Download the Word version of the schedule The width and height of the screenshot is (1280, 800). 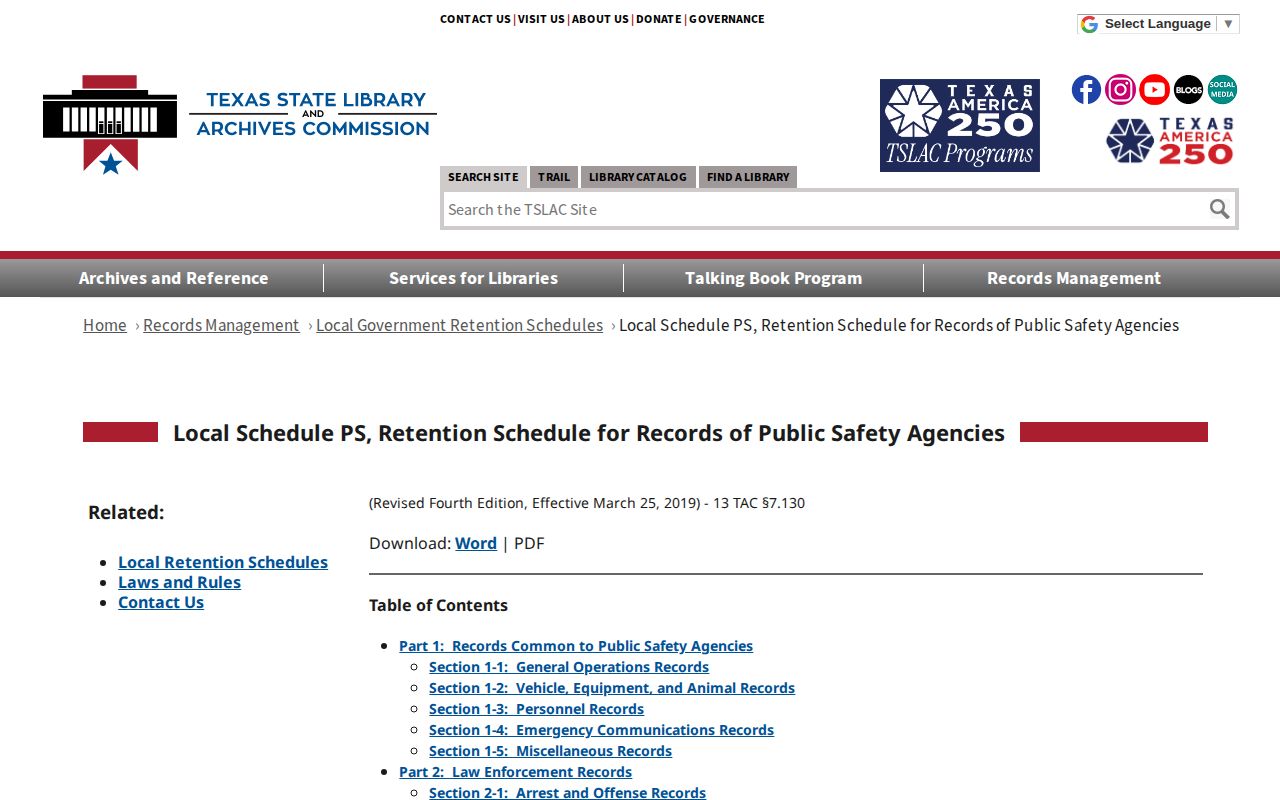476,543
